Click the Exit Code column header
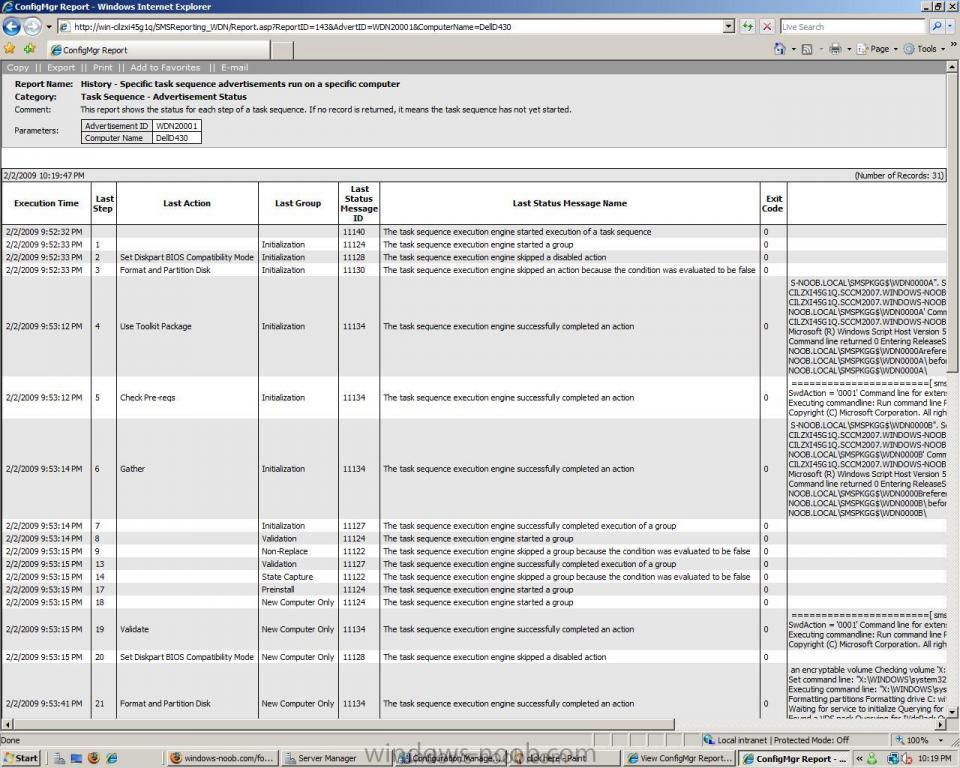This screenshot has height=768, width=960. tap(773, 203)
